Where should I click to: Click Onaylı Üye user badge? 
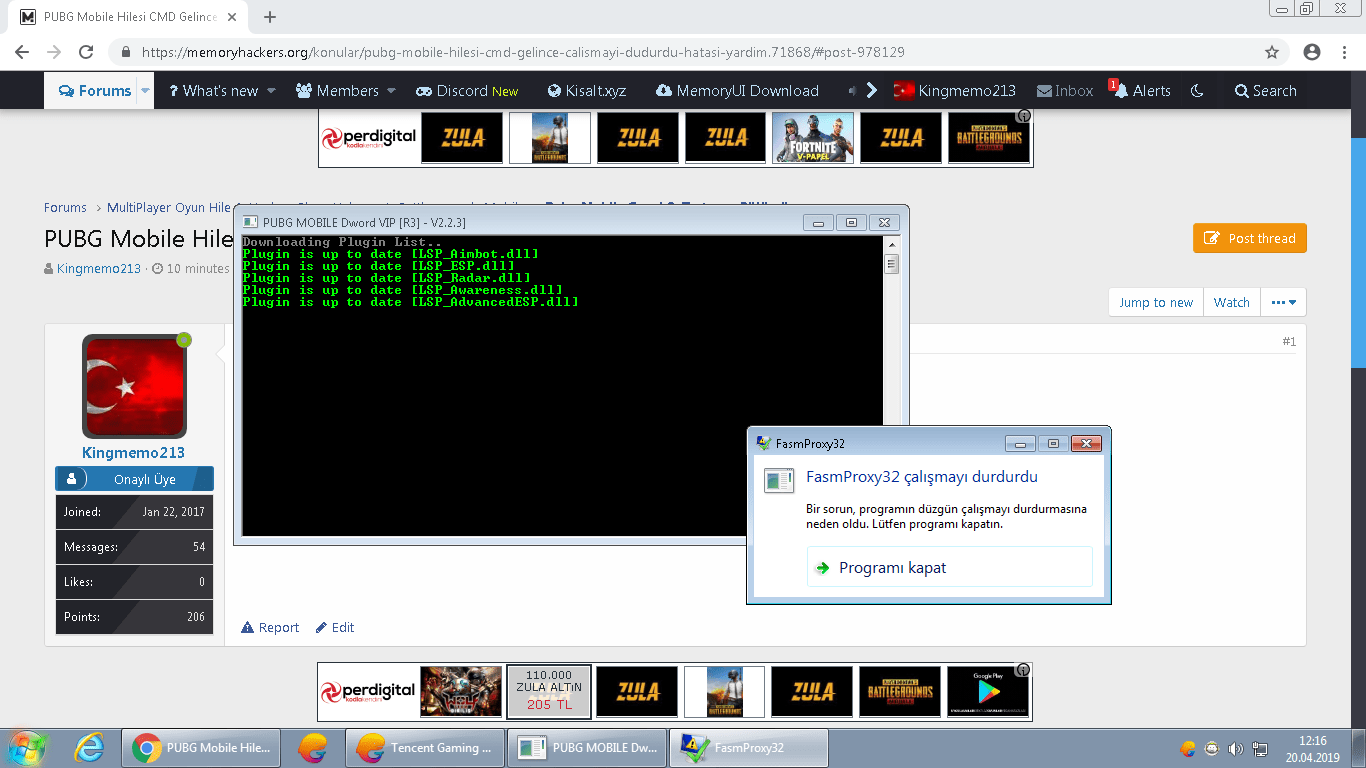(134, 479)
